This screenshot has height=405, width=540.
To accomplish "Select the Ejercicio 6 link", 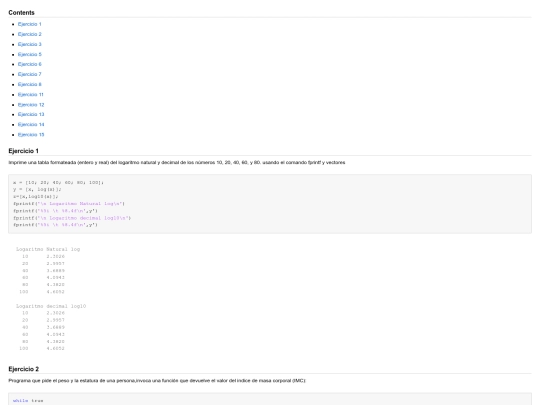I will coord(30,64).
